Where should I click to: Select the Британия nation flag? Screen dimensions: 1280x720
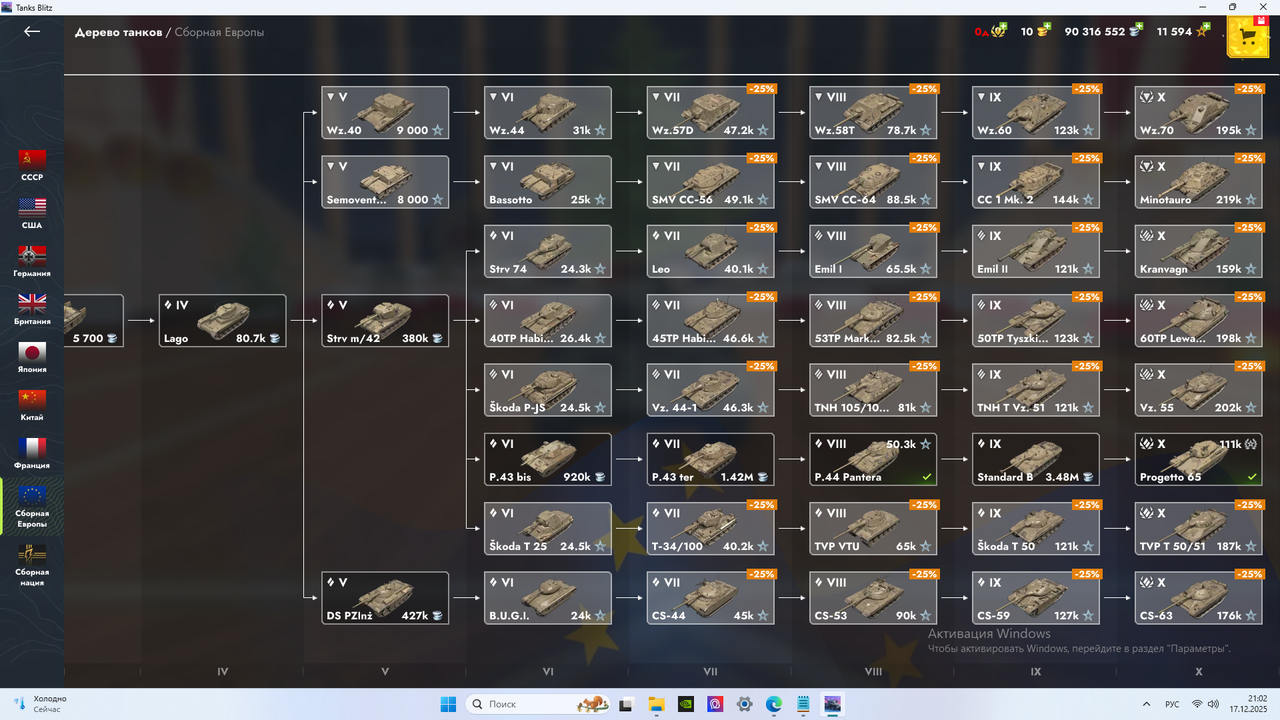pyautogui.click(x=32, y=309)
